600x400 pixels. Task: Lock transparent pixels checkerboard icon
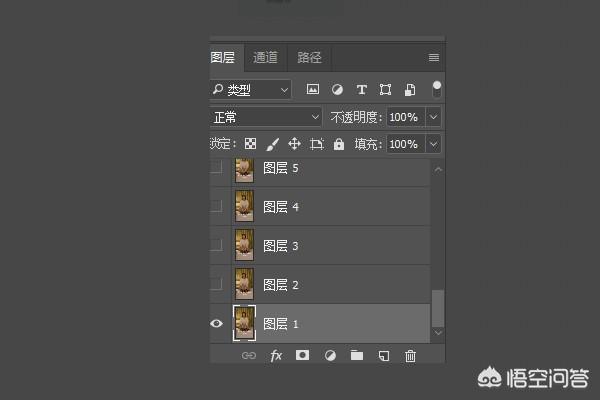pos(250,144)
